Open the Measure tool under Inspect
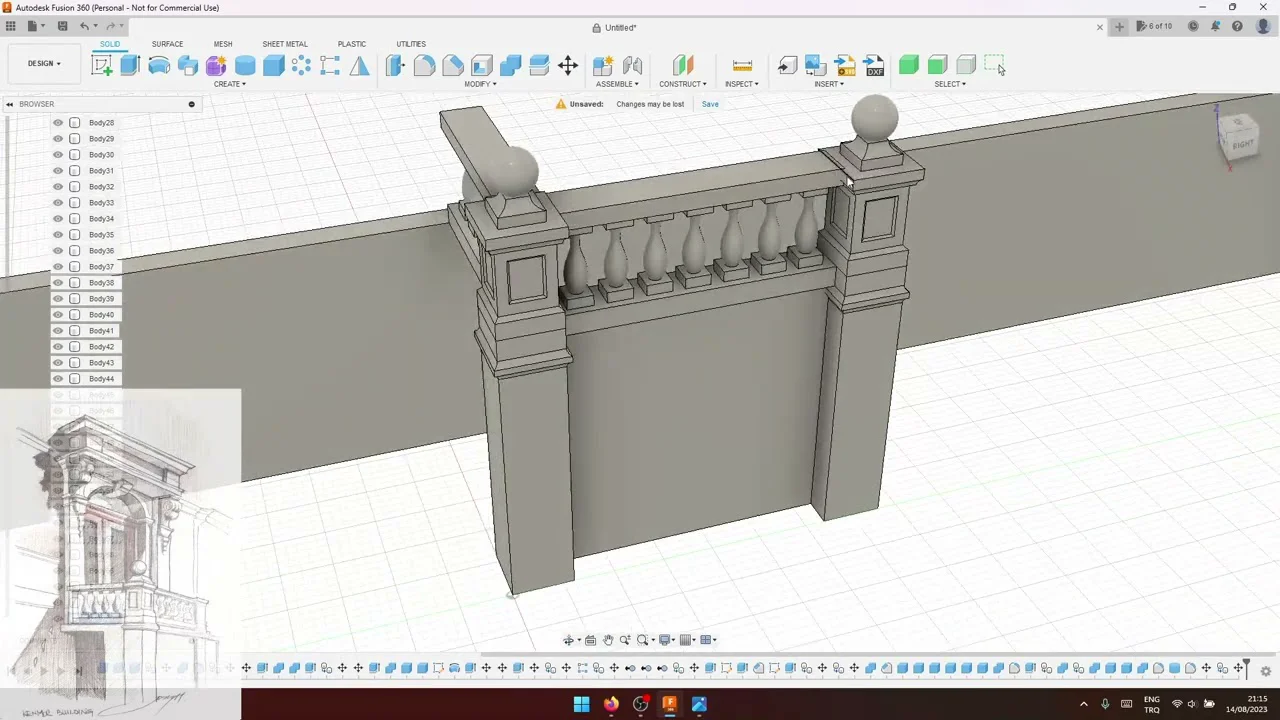 coord(742,66)
